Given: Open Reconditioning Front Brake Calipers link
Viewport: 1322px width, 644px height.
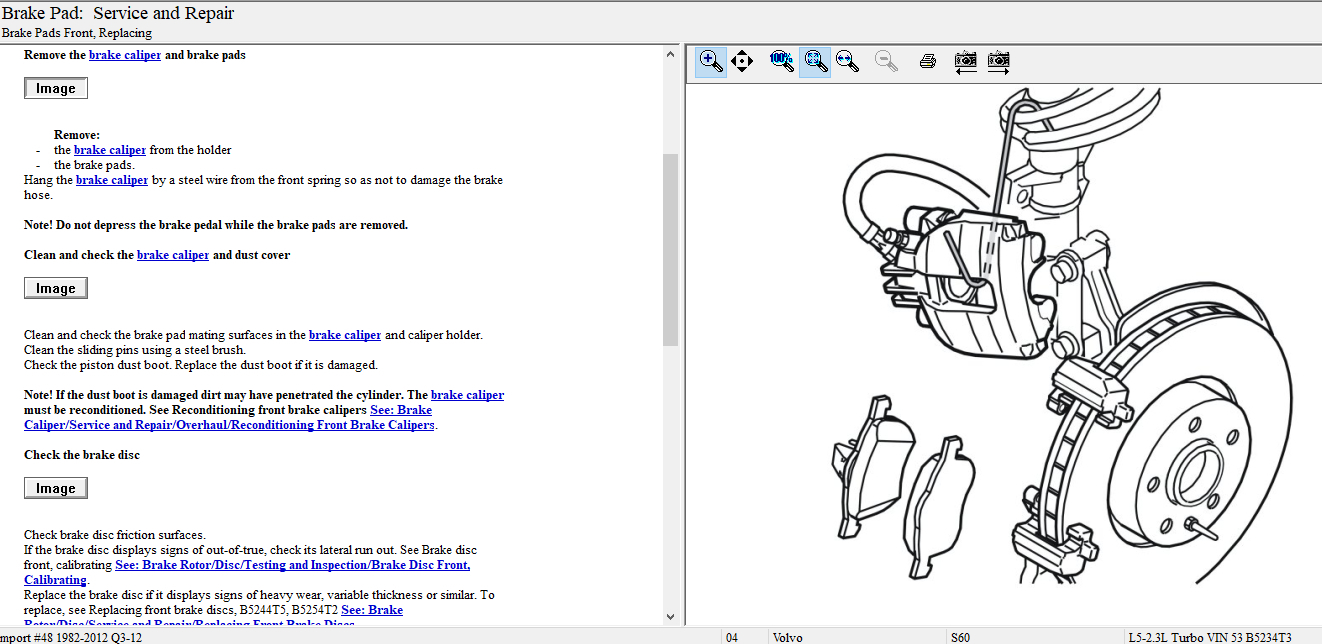Looking at the screenshot, I should [230, 425].
